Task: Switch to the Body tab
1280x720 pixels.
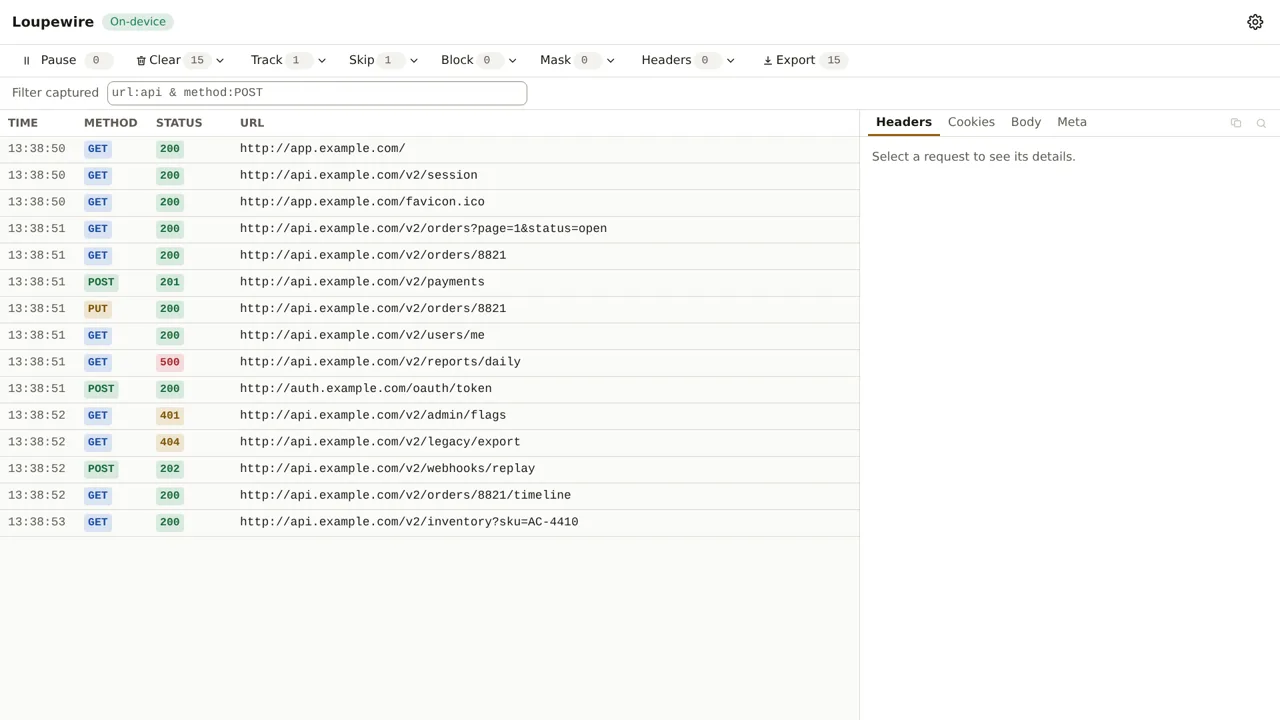Action: tap(1026, 122)
